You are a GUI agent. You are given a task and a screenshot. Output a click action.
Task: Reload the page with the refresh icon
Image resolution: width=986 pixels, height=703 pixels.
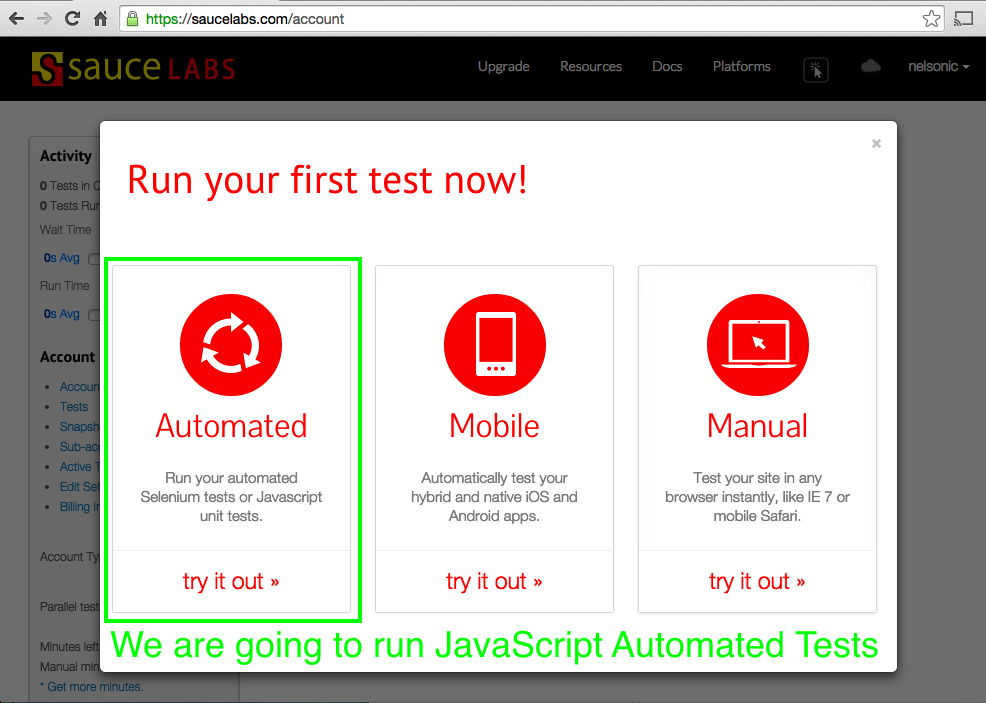[72, 19]
